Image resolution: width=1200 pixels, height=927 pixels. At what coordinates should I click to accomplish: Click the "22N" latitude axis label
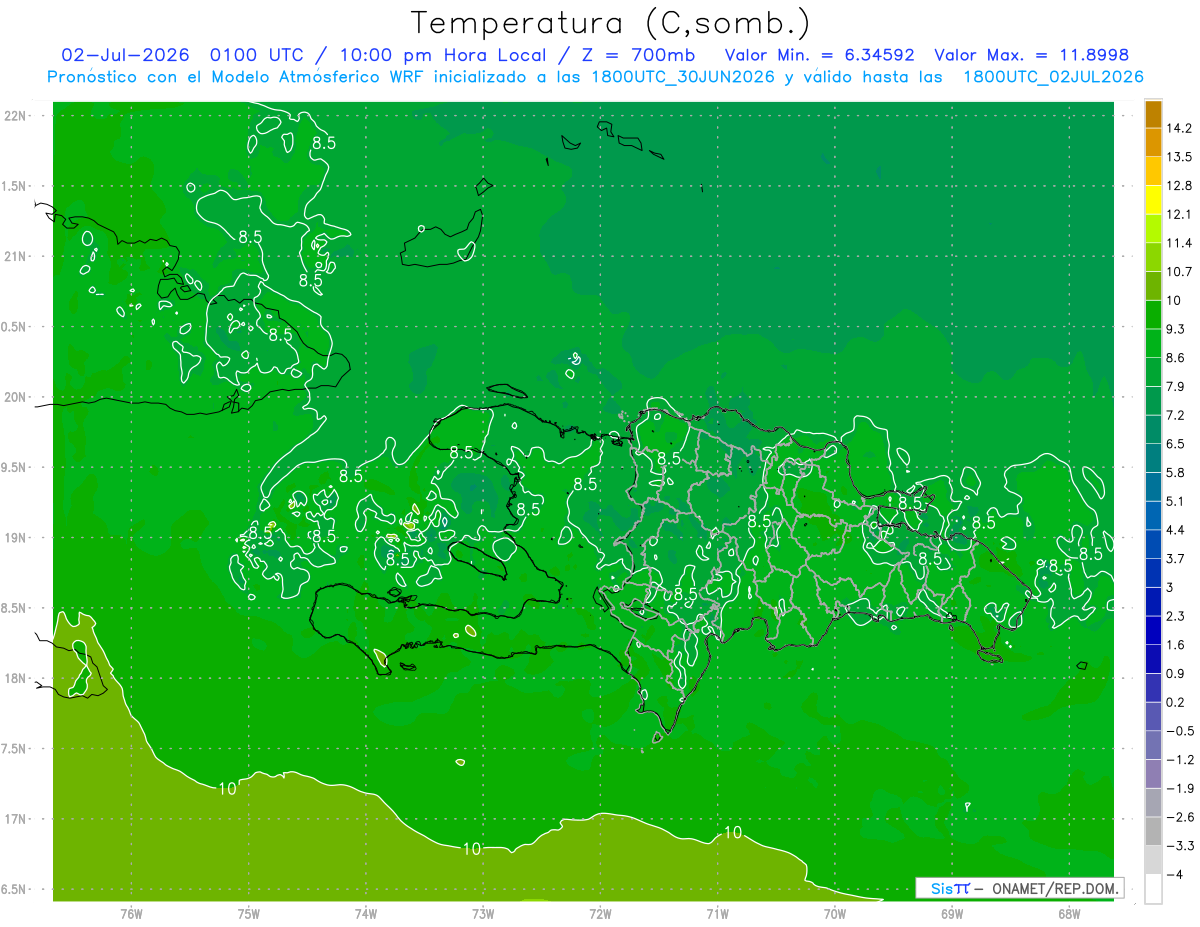tap(16, 116)
